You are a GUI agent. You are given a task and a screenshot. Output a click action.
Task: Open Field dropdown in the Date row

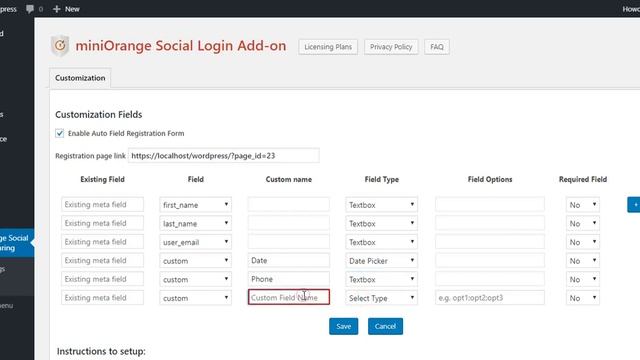pos(196,260)
